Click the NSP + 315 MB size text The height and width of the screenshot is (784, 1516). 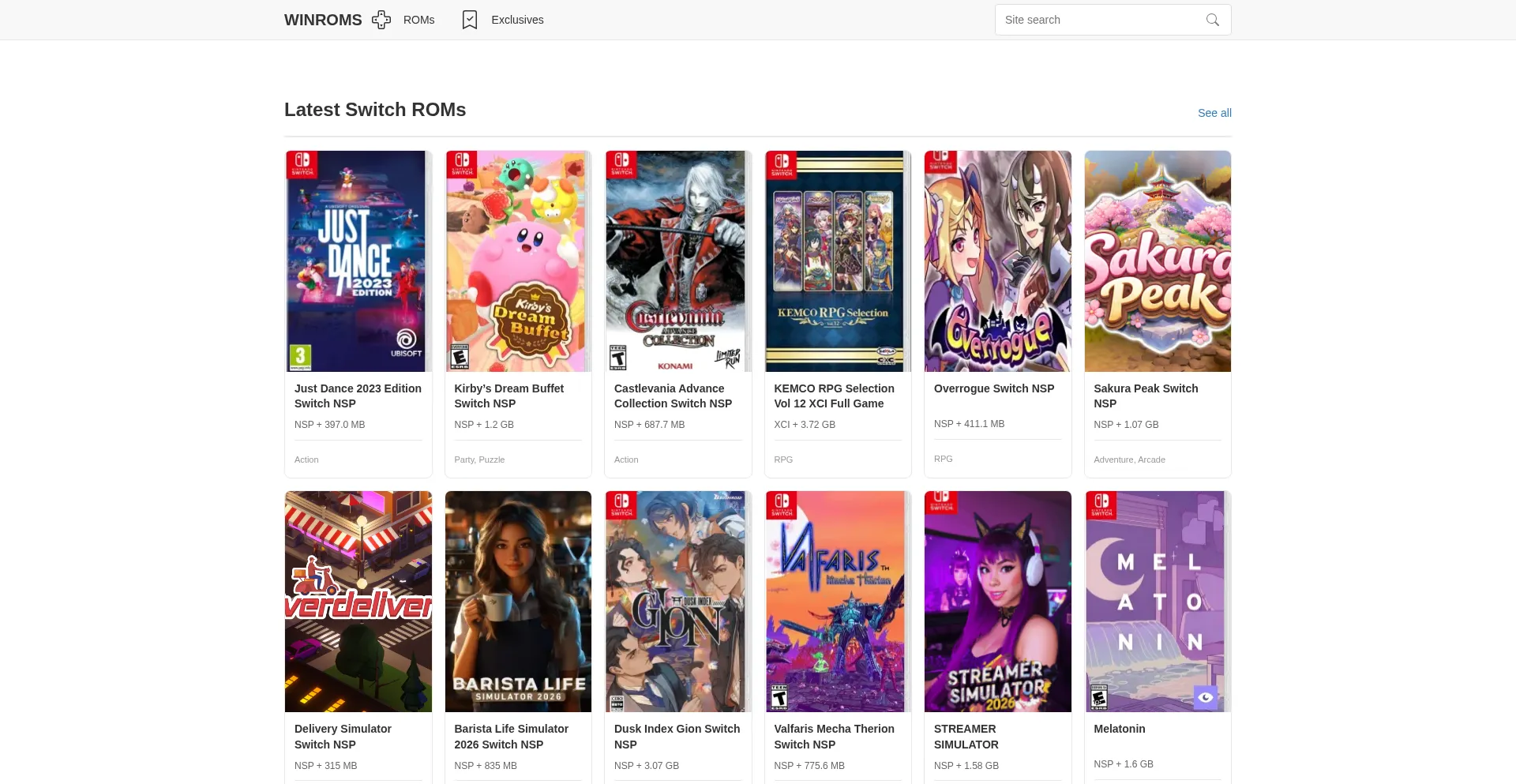tap(326, 766)
